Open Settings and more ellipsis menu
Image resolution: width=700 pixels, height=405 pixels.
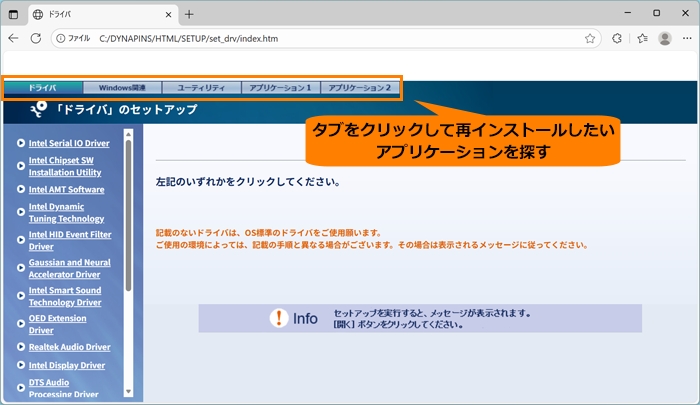[687, 38]
